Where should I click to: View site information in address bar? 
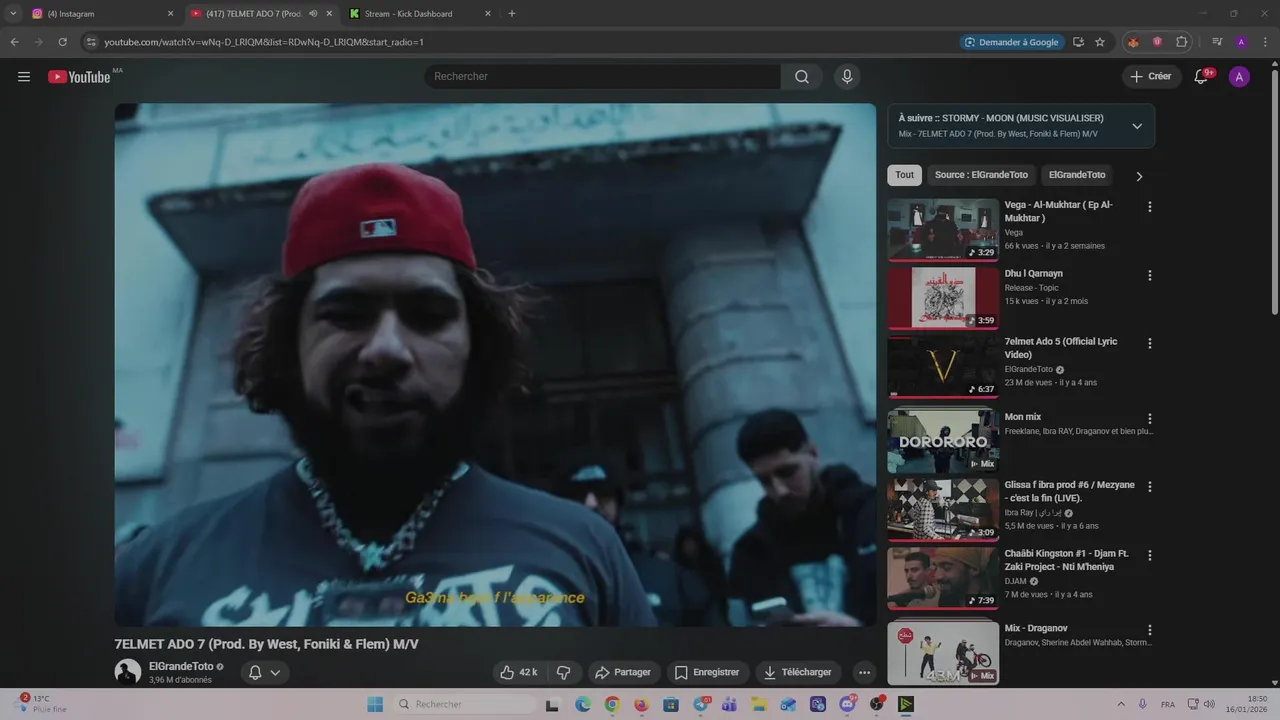pyautogui.click(x=91, y=42)
